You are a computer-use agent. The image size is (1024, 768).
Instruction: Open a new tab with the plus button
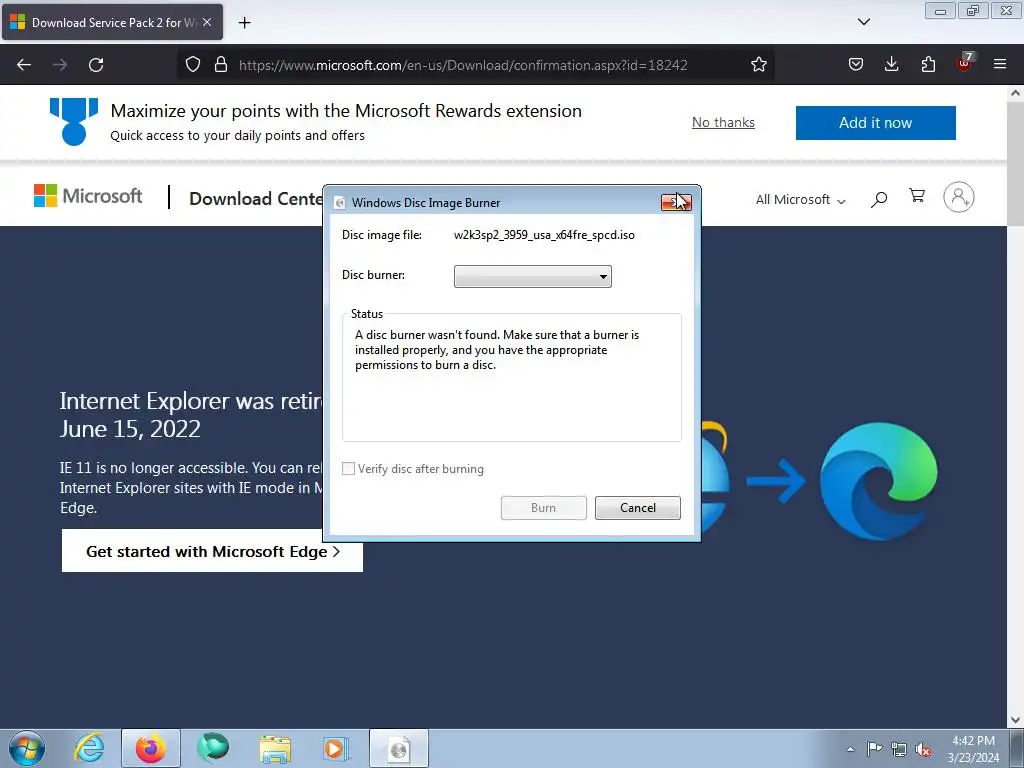click(244, 23)
